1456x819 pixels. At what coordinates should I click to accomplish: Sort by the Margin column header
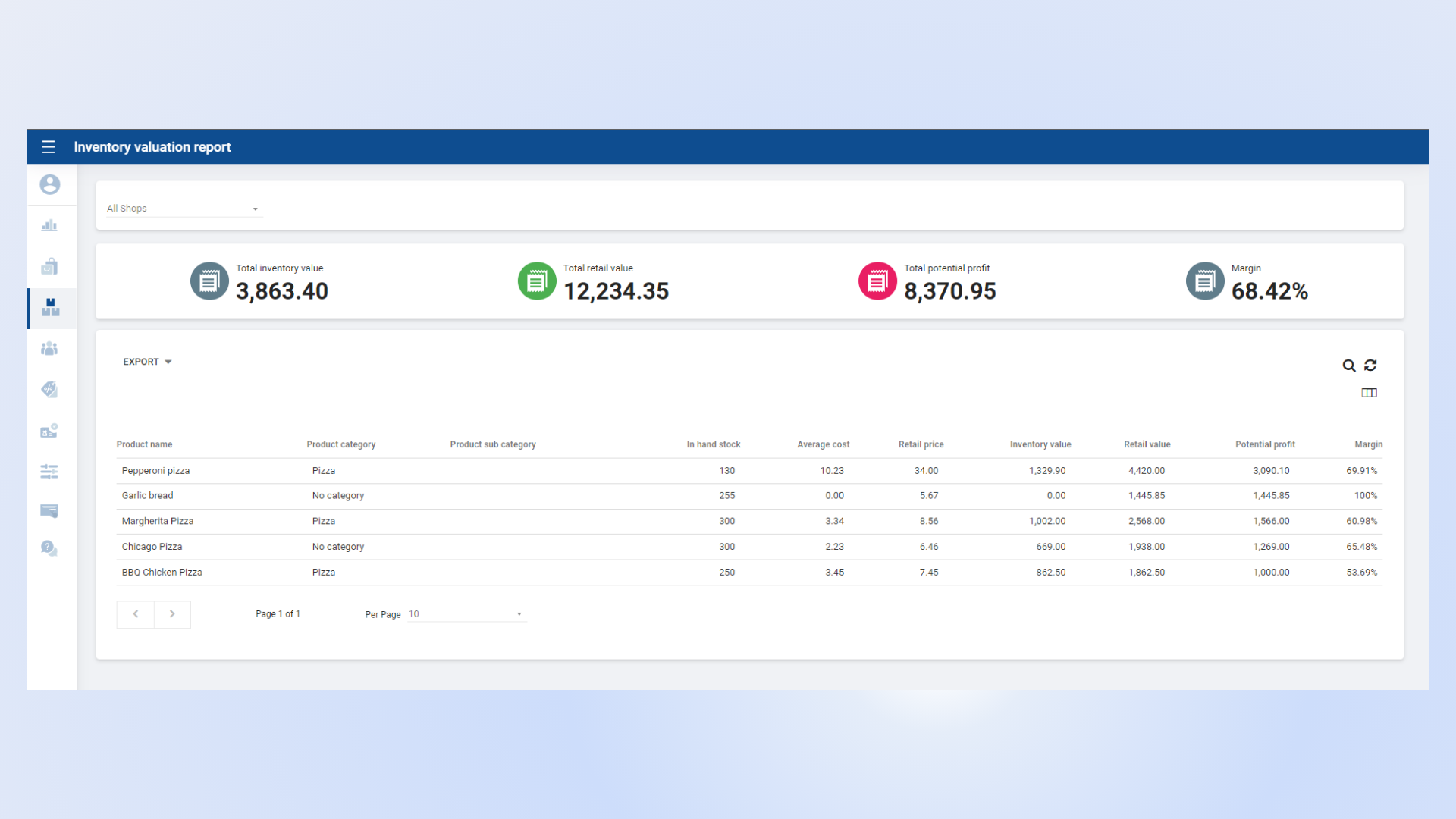click(1368, 444)
